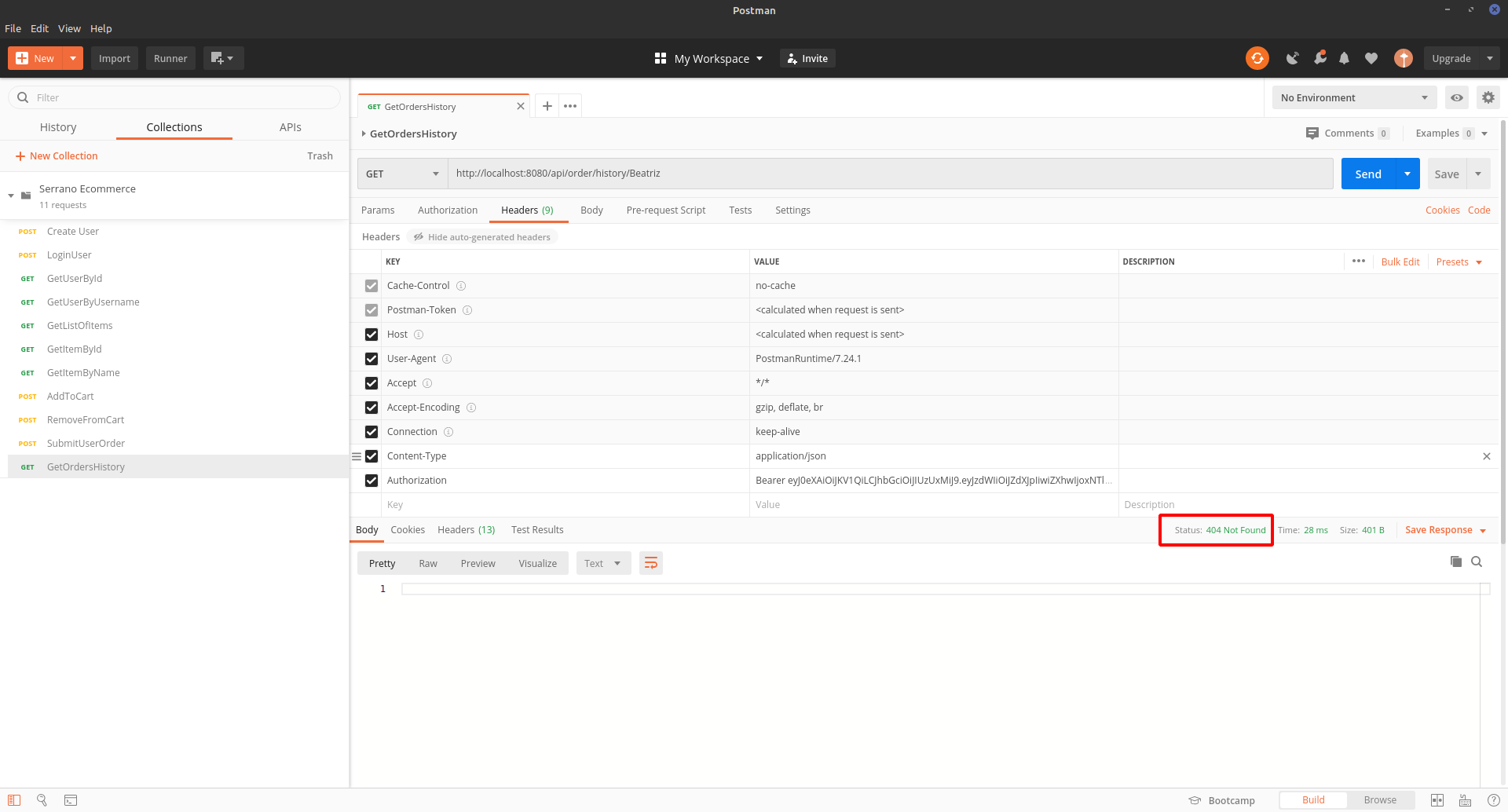
Task: Open the user avatar menu
Action: [x=1403, y=58]
